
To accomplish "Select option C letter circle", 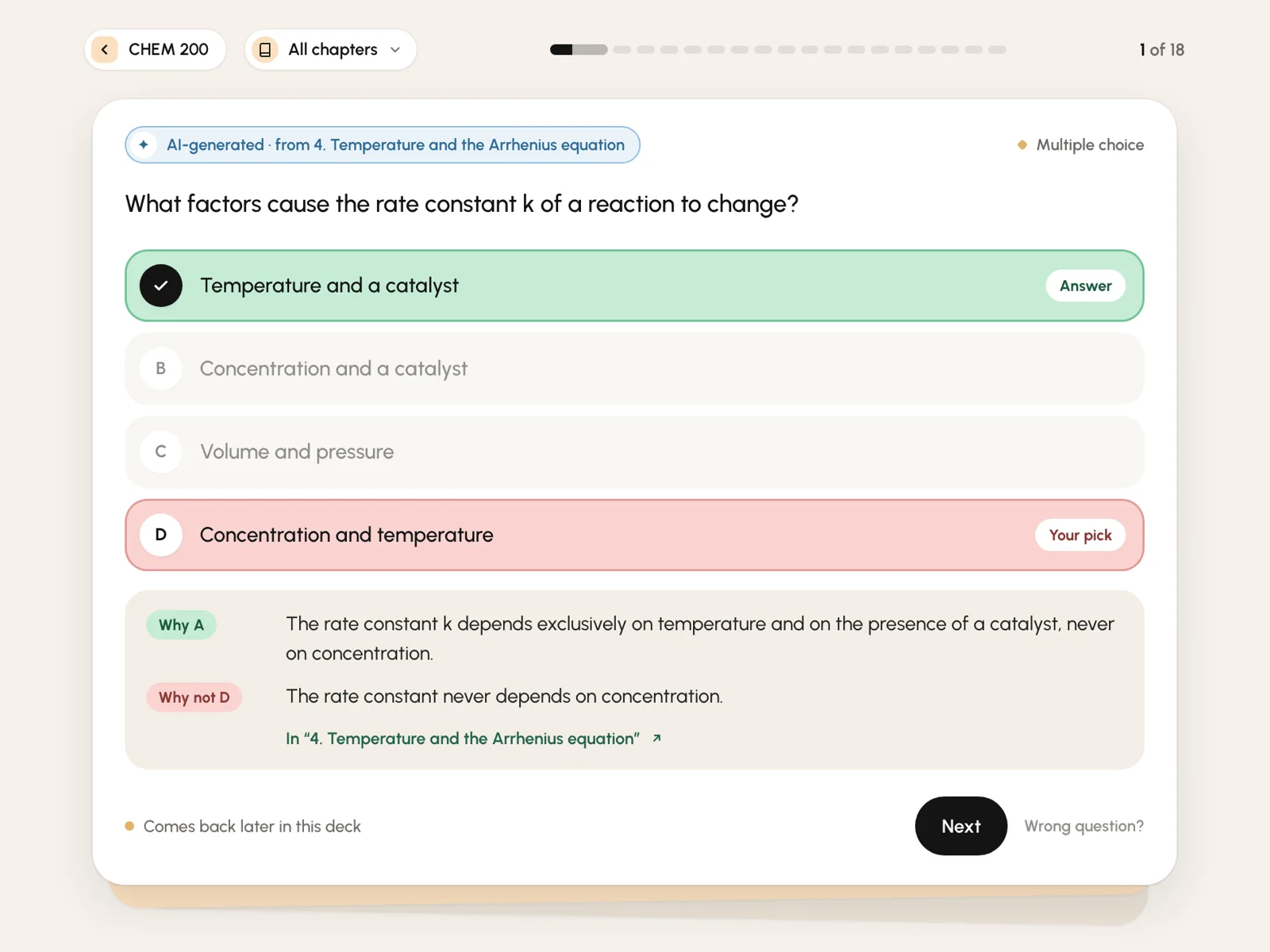I will (161, 452).
